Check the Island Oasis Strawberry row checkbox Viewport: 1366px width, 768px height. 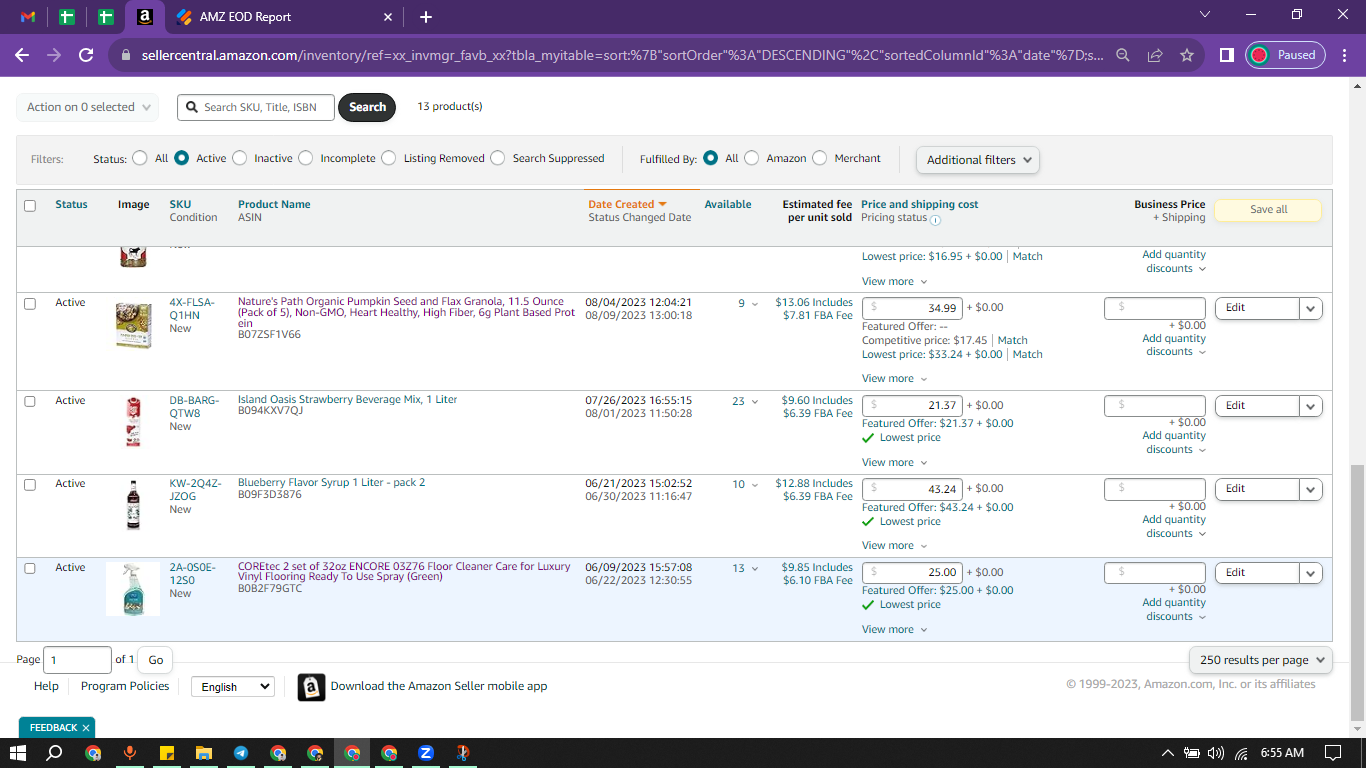click(30, 401)
